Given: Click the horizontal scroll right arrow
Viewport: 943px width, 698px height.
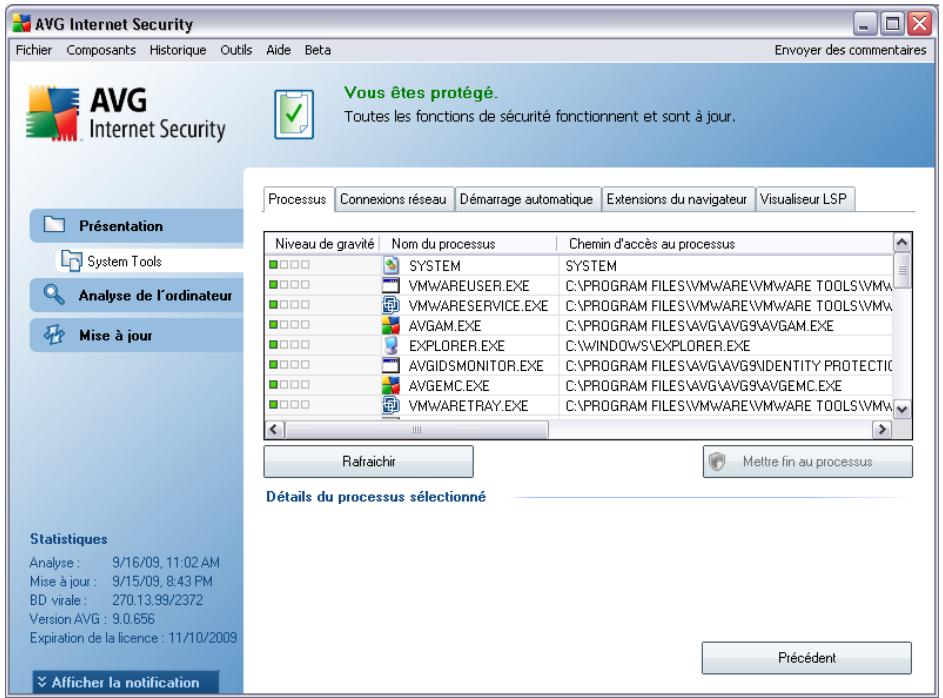Looking at the screenshot, I should coord(882,429).
